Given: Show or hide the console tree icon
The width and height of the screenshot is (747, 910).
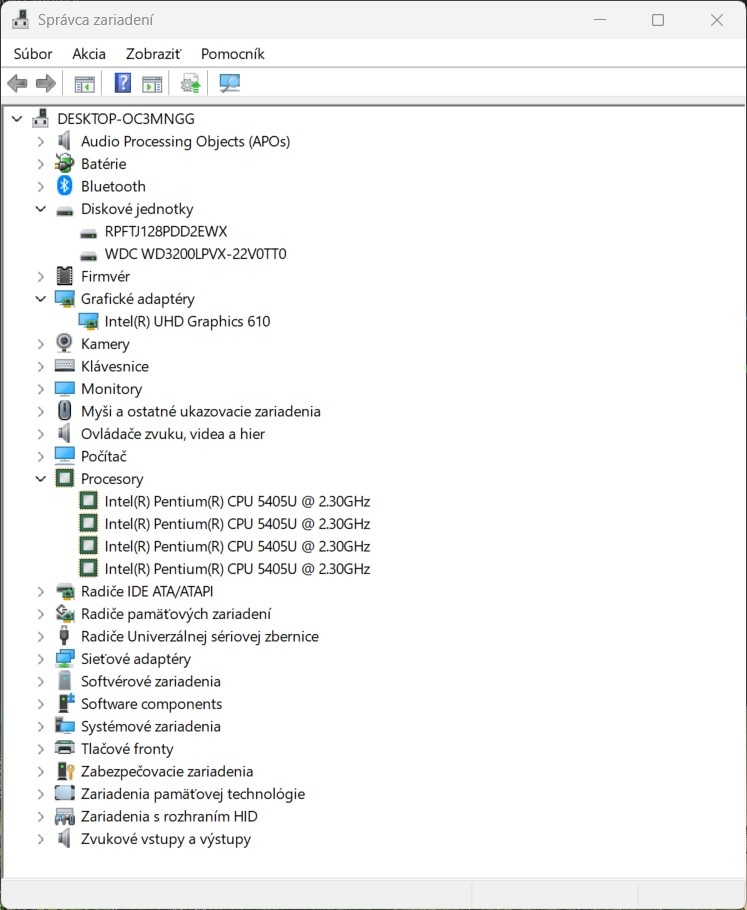Looking at the screenshot, I should [x=84, y=84].
